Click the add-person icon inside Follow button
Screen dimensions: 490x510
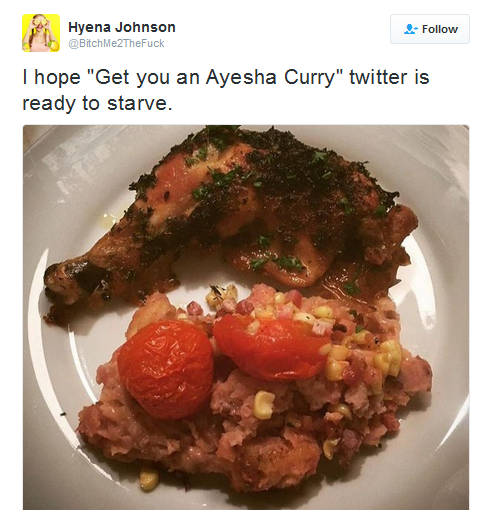pos(411,29)
